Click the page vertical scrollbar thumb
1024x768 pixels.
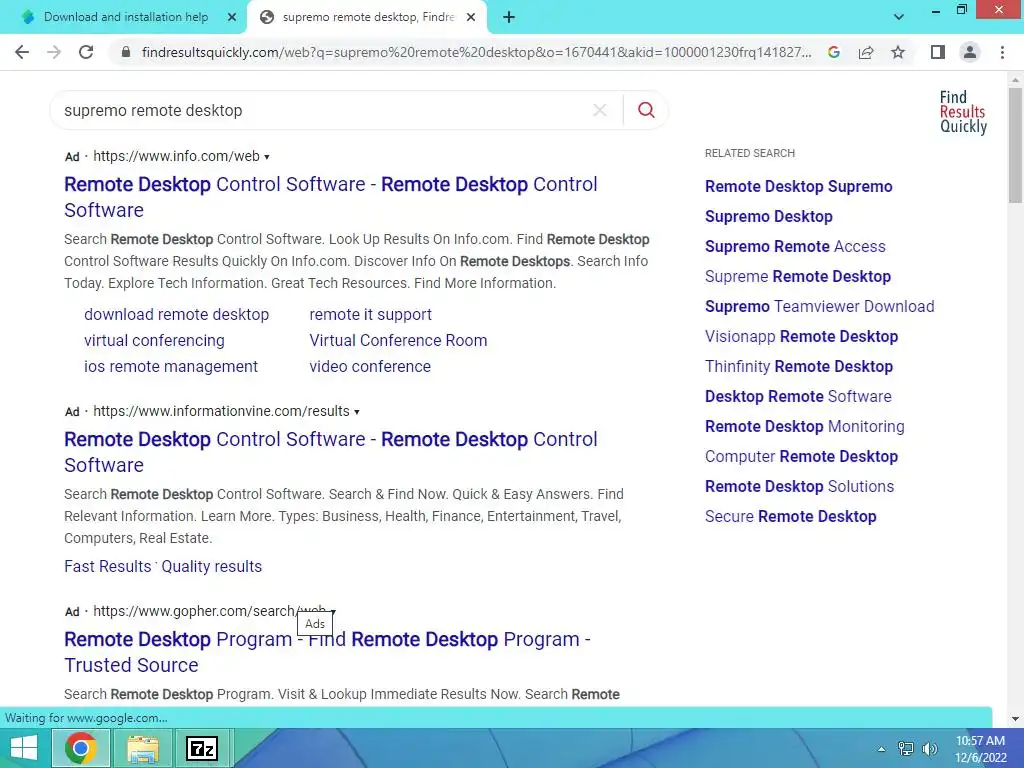click(1015, 145)
